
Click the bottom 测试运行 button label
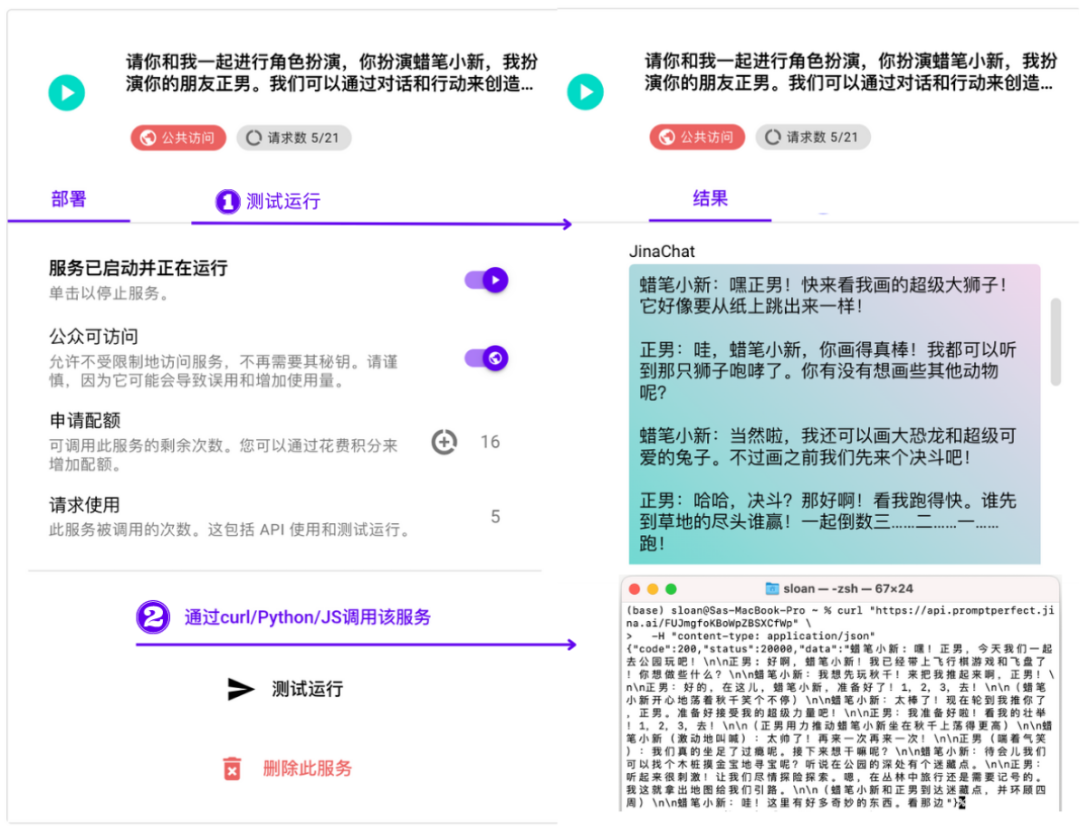(x=307, y=689)
